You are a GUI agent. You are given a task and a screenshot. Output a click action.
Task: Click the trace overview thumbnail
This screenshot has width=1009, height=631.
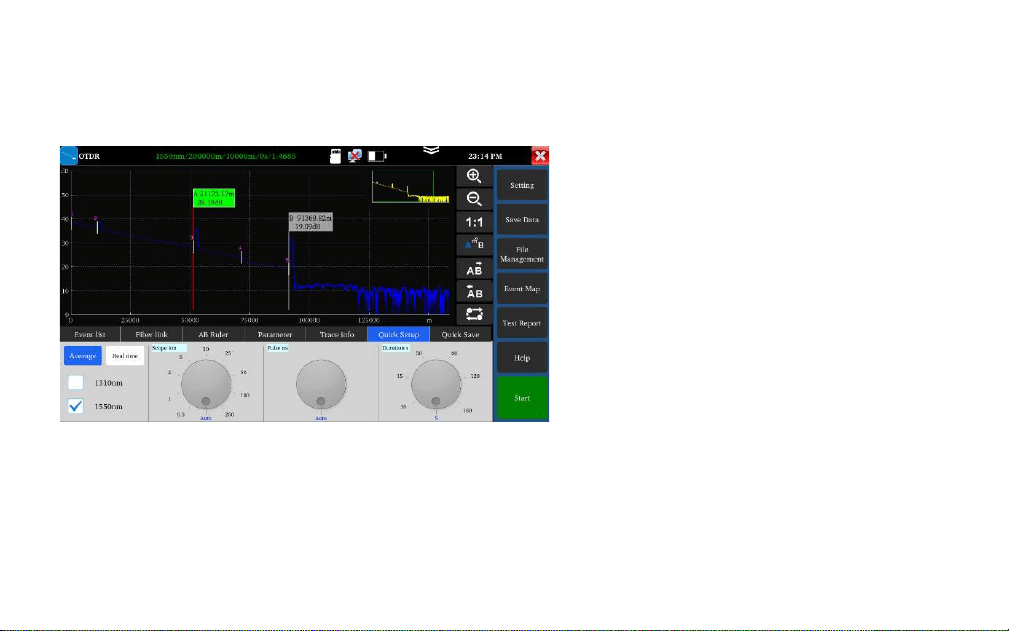tap(410, 187)
